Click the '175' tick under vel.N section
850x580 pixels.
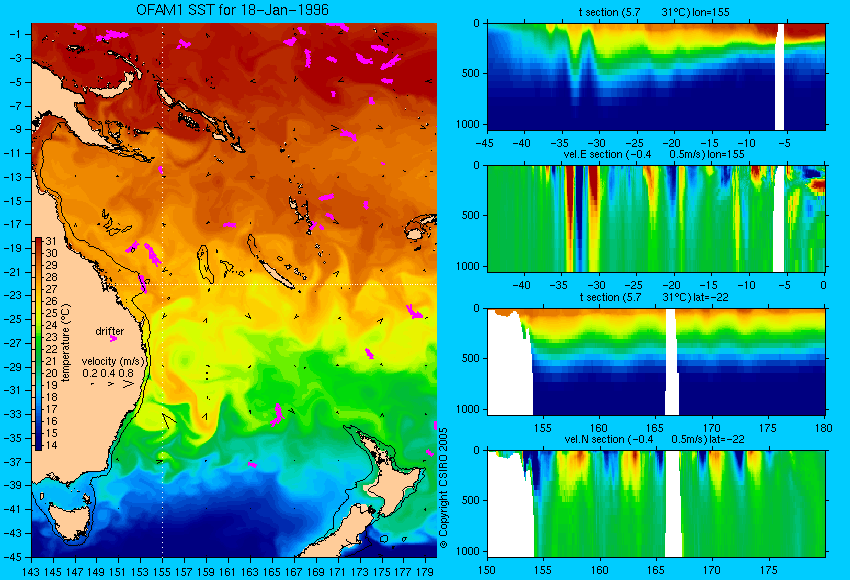click(768, 570)
